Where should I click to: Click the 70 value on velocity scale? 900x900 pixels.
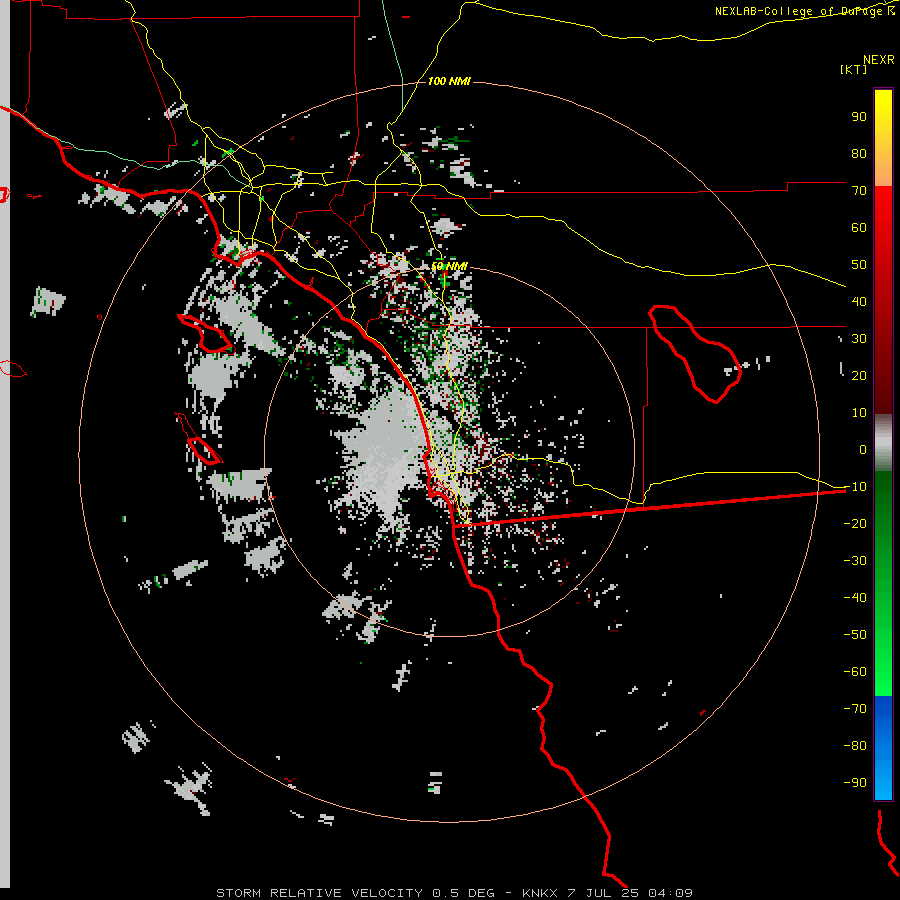(x=859, y=191)
